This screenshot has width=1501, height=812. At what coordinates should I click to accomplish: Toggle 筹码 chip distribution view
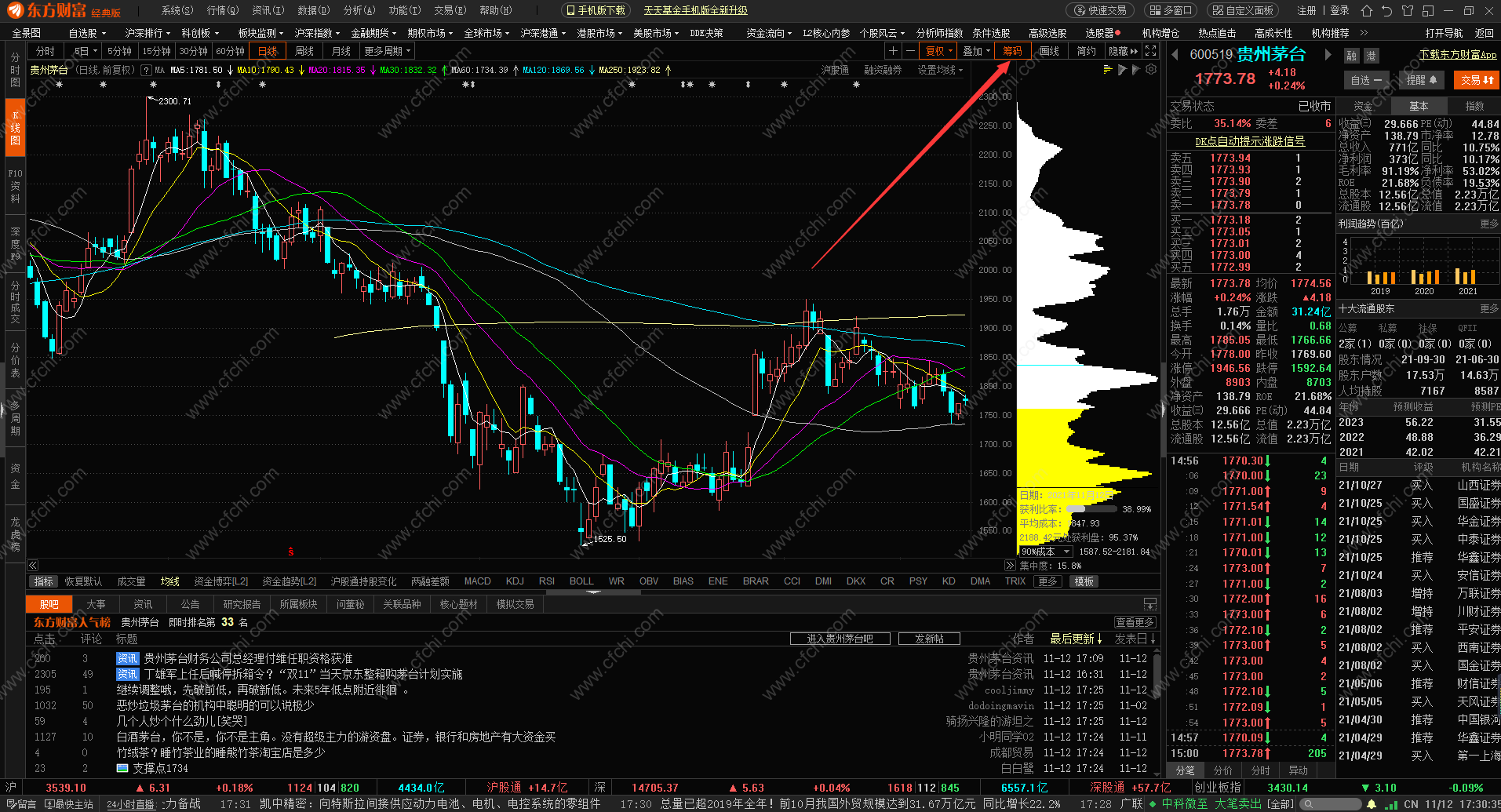pyautogui.click(x=1012, y=51)
